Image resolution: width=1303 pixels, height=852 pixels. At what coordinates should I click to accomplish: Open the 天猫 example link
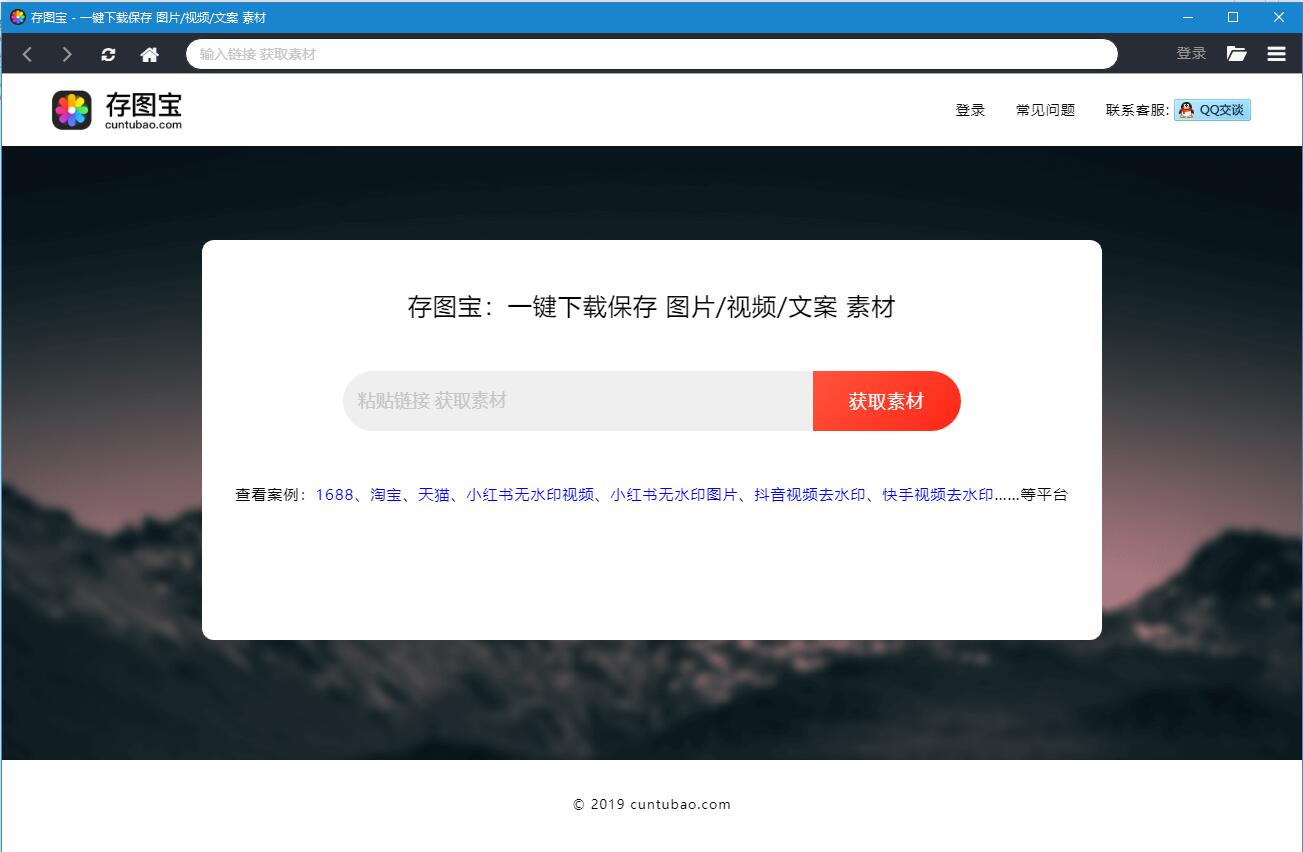coord(434,495)
